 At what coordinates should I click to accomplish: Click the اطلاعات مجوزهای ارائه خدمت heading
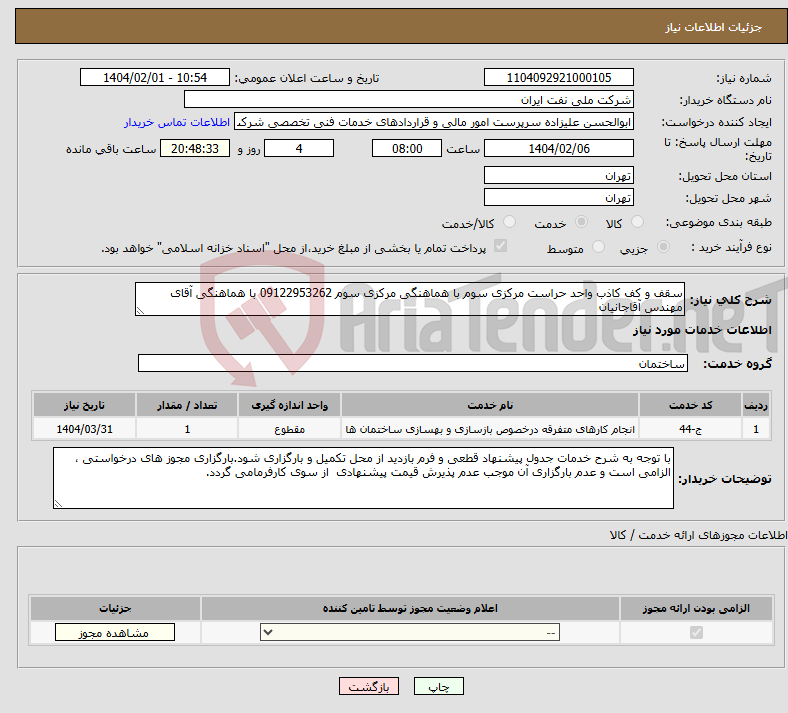coord(698,535)
